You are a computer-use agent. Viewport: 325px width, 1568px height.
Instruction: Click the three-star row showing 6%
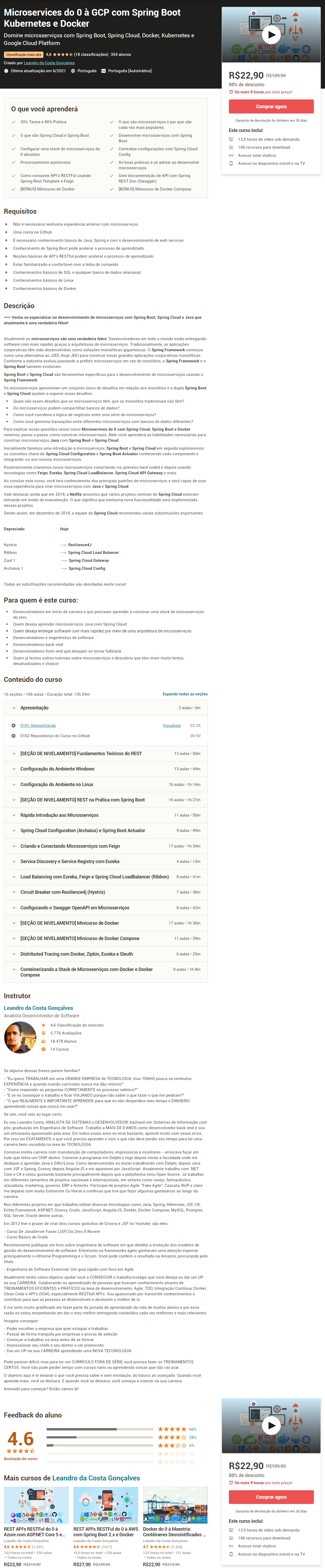[x=121, y=1445]
